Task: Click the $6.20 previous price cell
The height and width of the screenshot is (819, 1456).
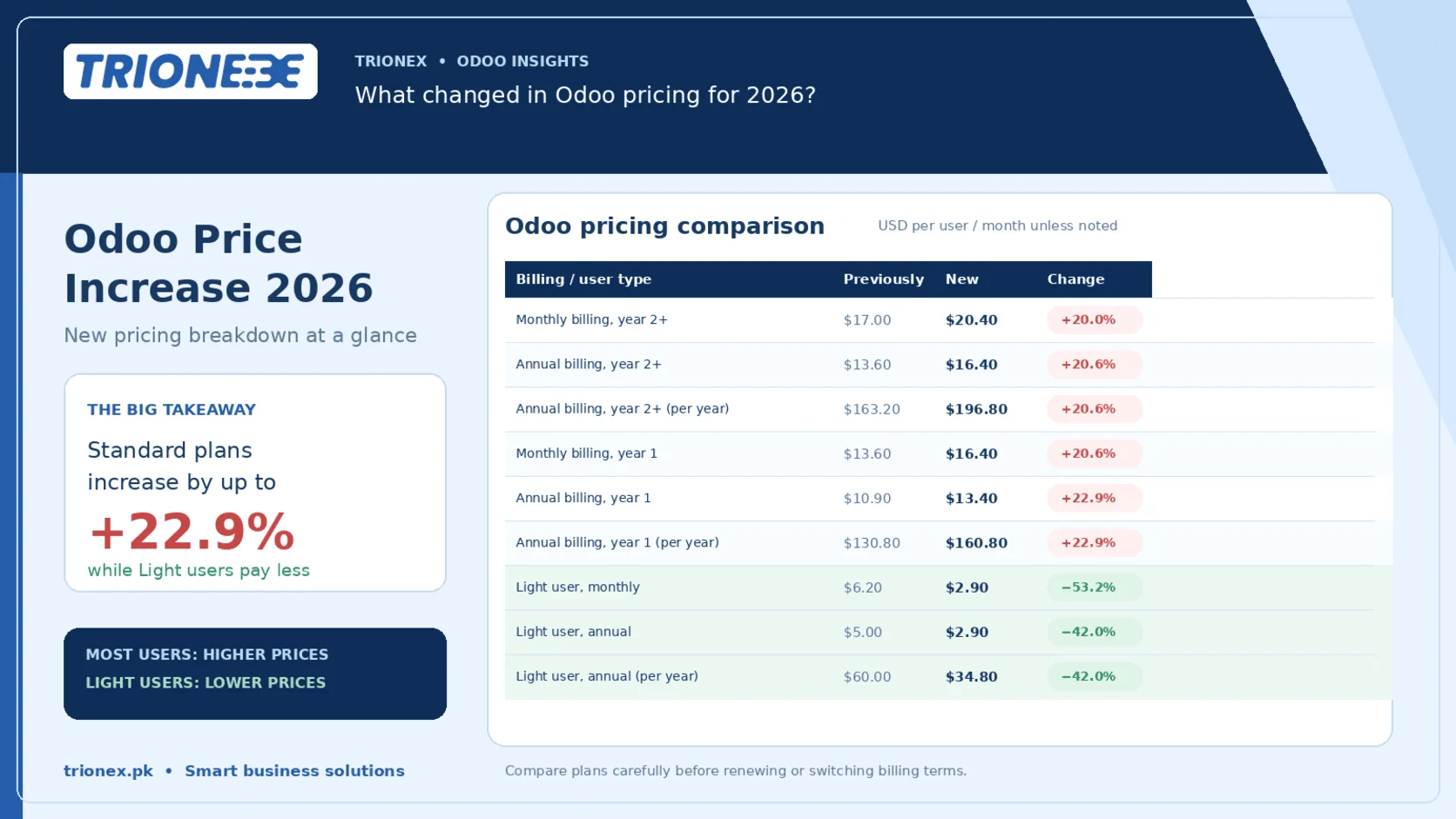Action: click(x=862, y=587)
